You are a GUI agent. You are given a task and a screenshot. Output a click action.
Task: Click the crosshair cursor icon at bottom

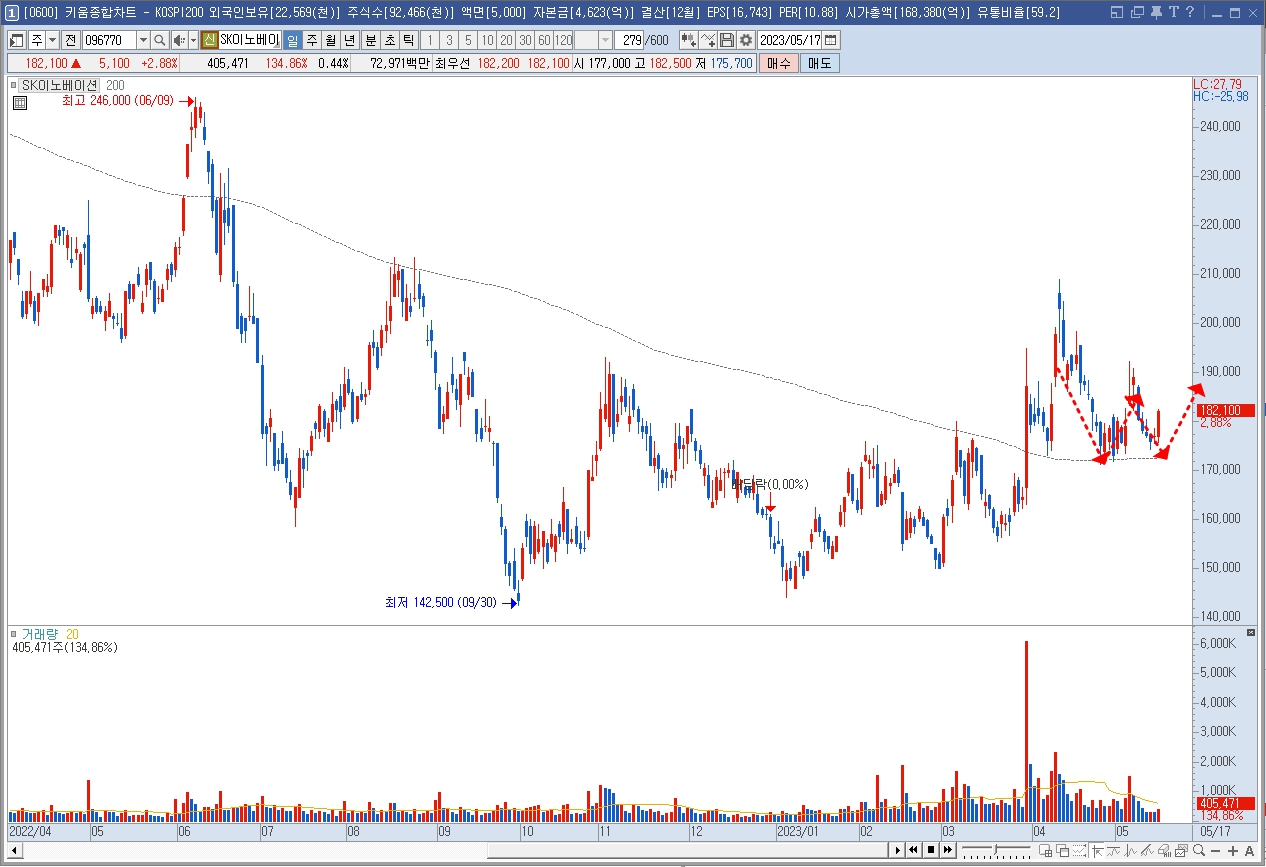pos(1097,850)
